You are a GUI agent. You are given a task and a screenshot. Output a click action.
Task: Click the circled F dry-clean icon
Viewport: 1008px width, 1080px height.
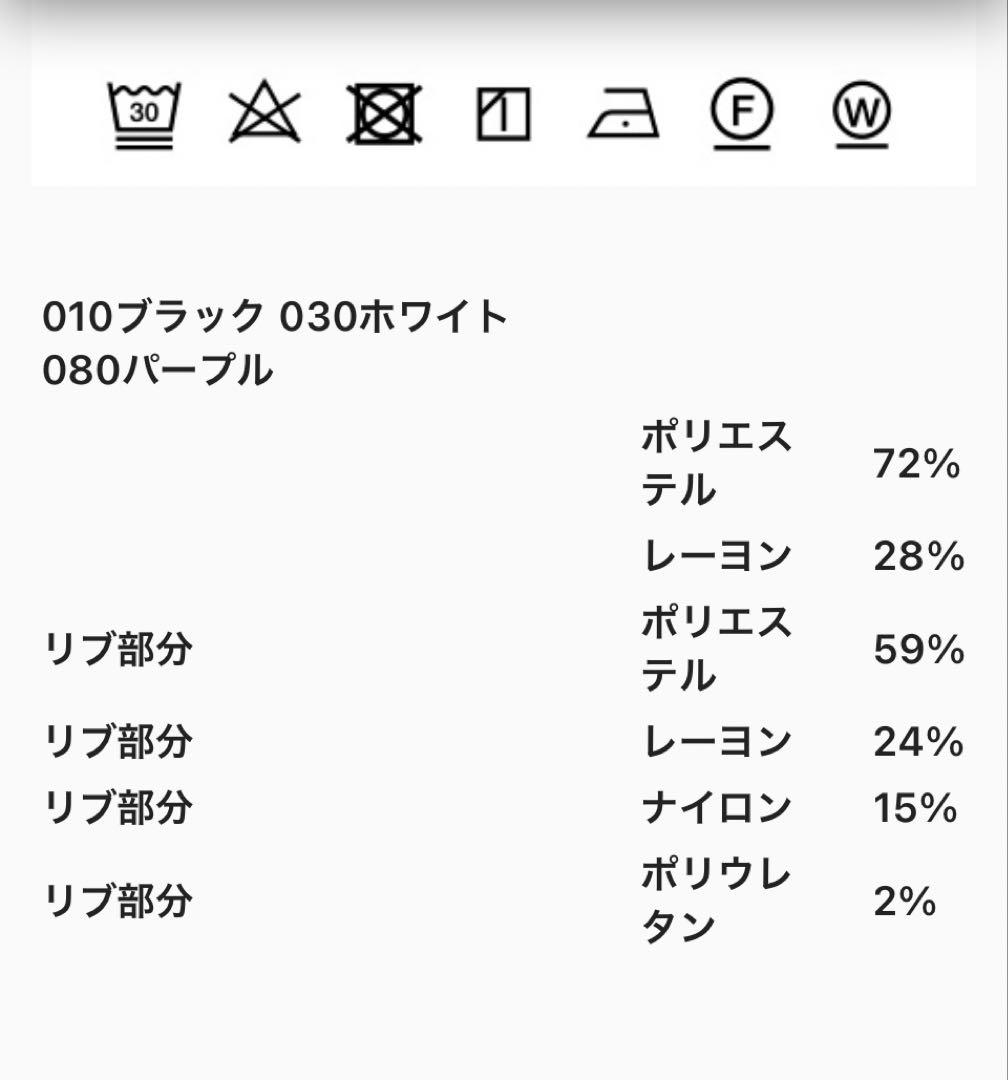[x=741, y=113]
